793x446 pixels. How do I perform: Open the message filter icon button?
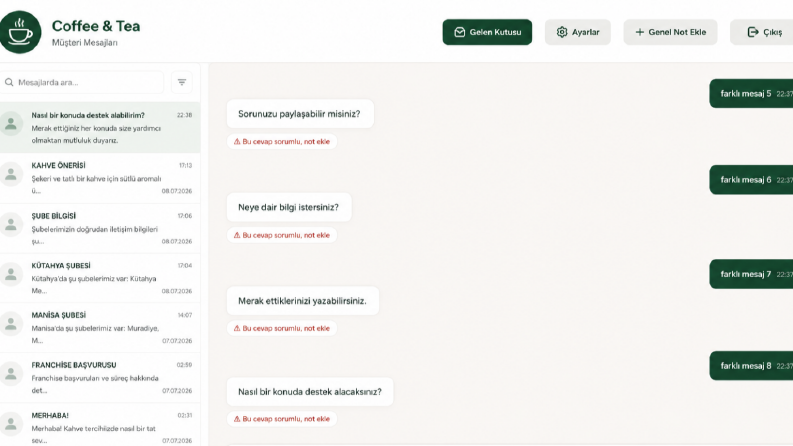click(182, 82)
